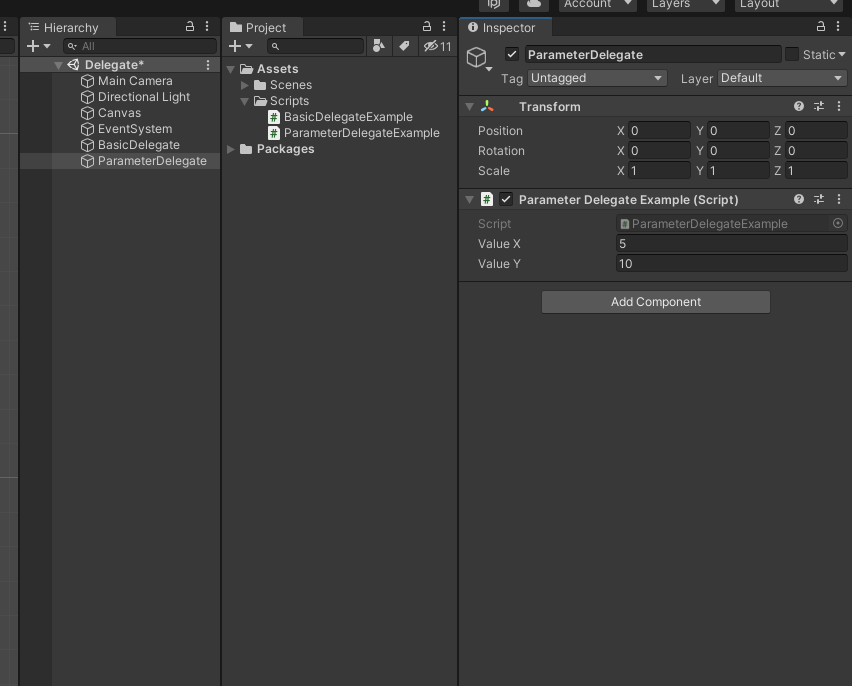Click the Main Camera cube icon
Image resolution: width=852 pixels, height=686 pixels.
tap(87, 81)
